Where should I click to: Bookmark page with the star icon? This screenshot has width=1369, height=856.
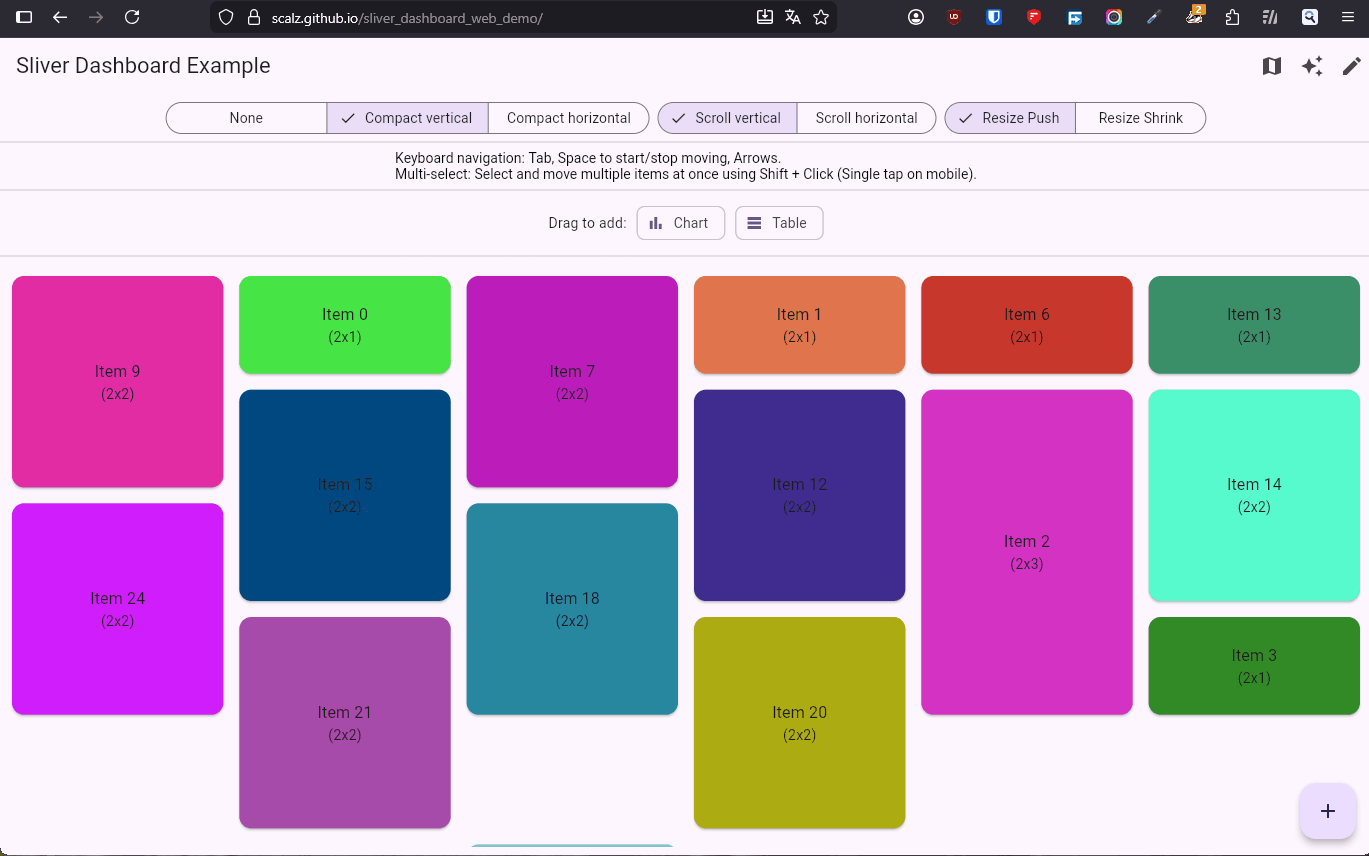[821, 17]
